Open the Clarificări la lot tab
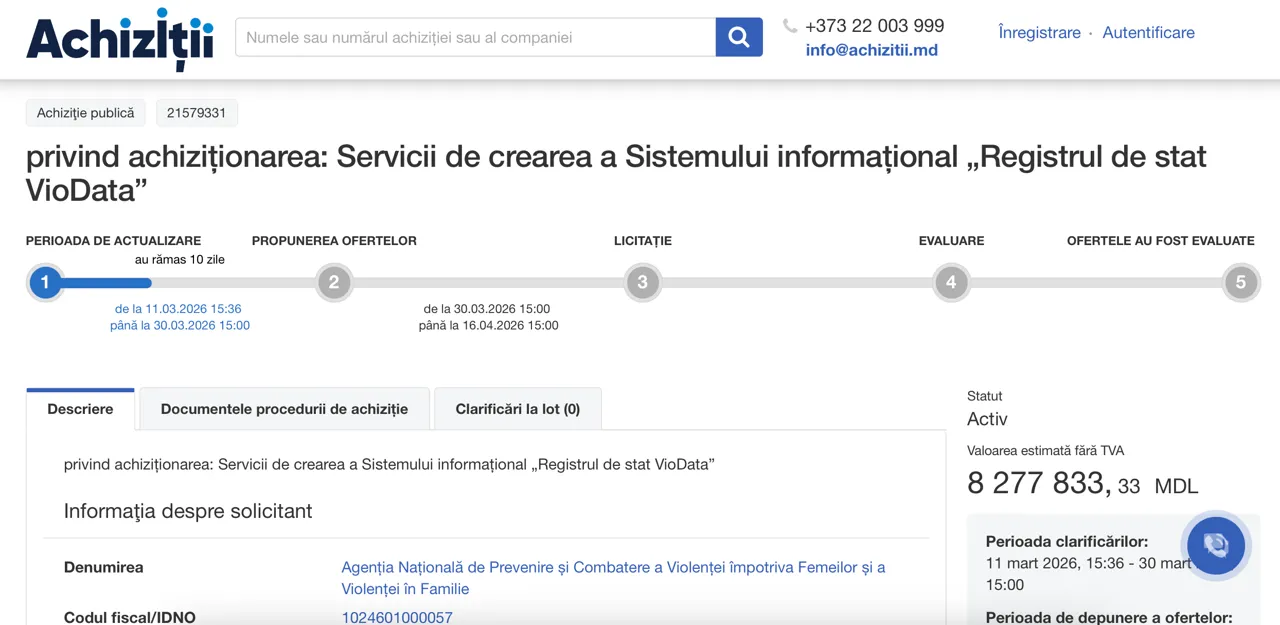This screenshot has width=1280, height=625. tap(517, 409)
